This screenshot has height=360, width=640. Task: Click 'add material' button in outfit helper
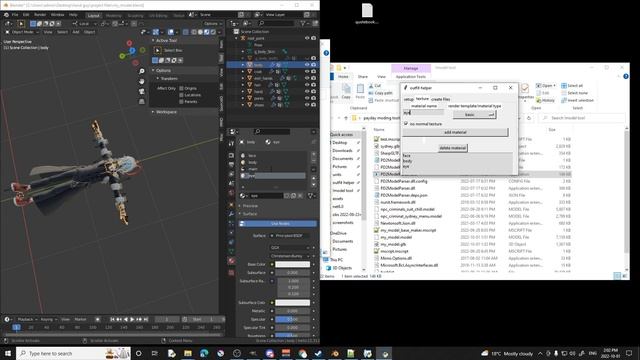tap(455, 132)
